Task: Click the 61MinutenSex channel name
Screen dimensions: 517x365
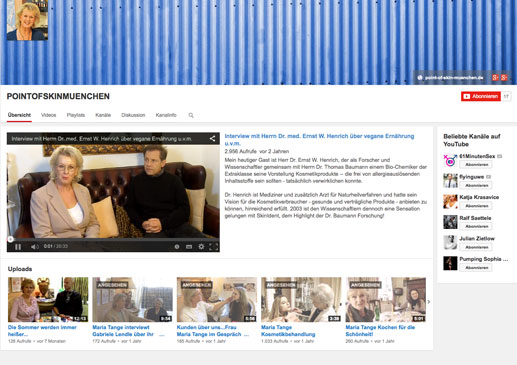Action: [x=477, y=156]
